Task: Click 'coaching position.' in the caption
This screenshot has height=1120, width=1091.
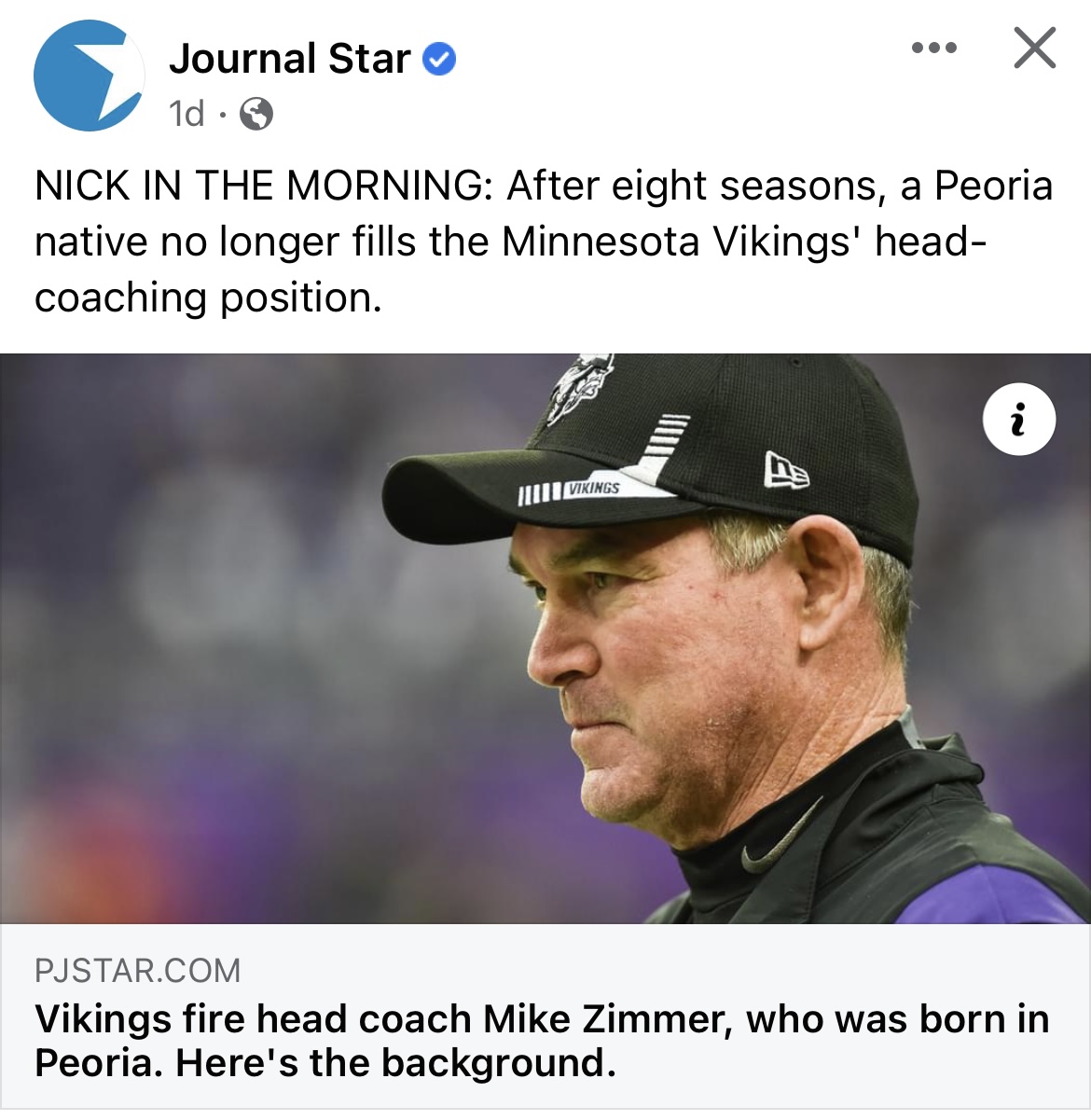Action: [x=208, y=297]
